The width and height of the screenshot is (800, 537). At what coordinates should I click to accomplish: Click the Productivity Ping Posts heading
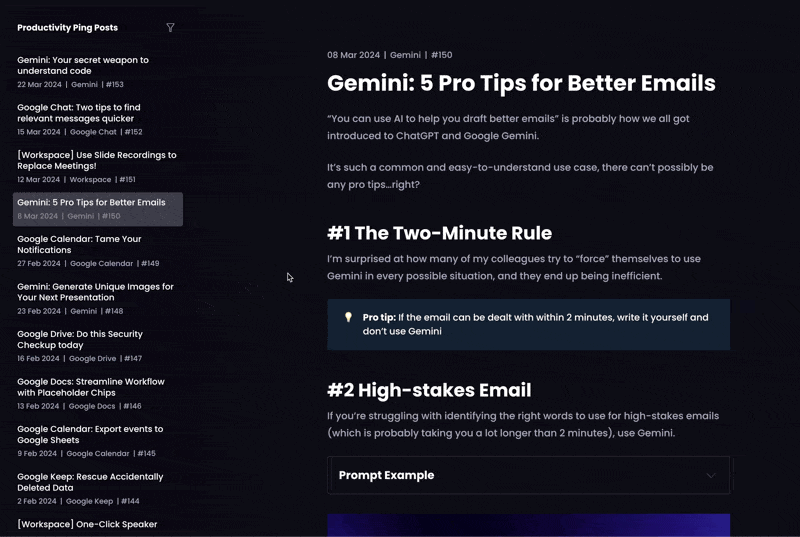coord(67,28)
